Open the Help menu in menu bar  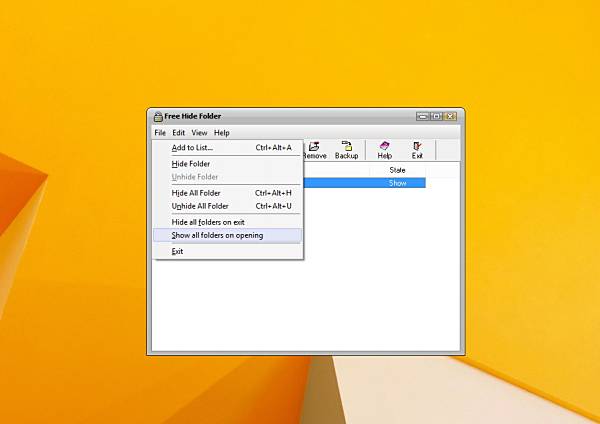[x=222, y=133]
